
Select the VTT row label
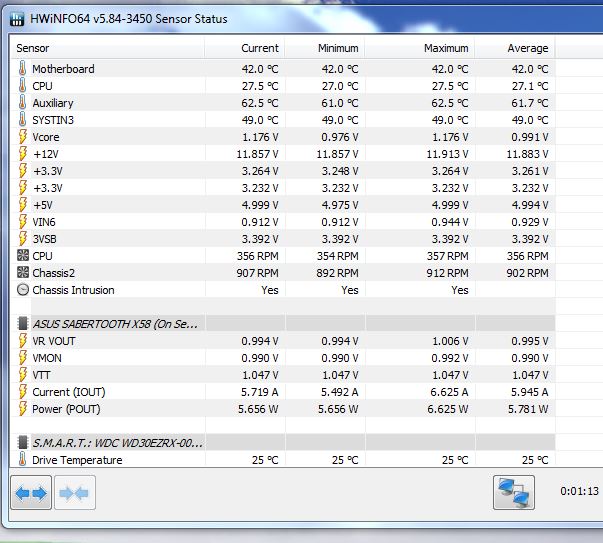[41, 375]
